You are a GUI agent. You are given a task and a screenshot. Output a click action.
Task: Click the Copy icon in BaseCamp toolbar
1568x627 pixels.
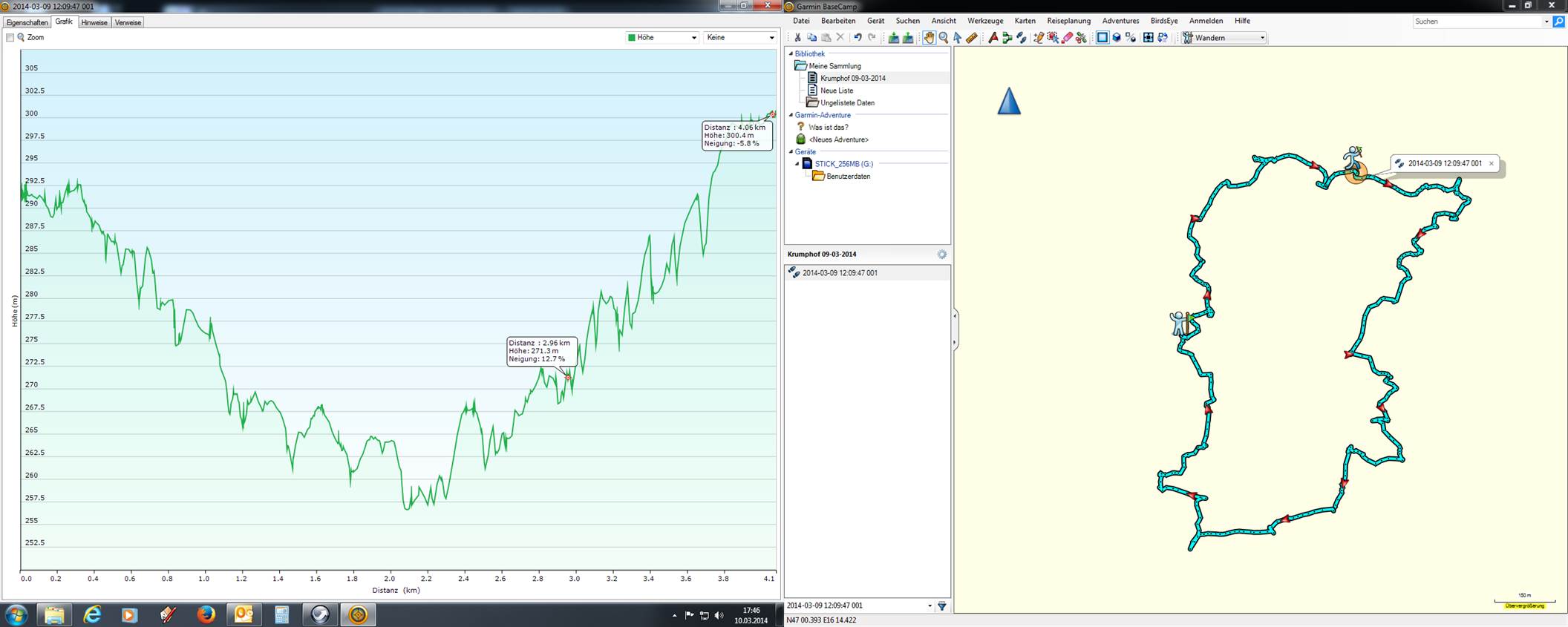(x=811, y=38)
